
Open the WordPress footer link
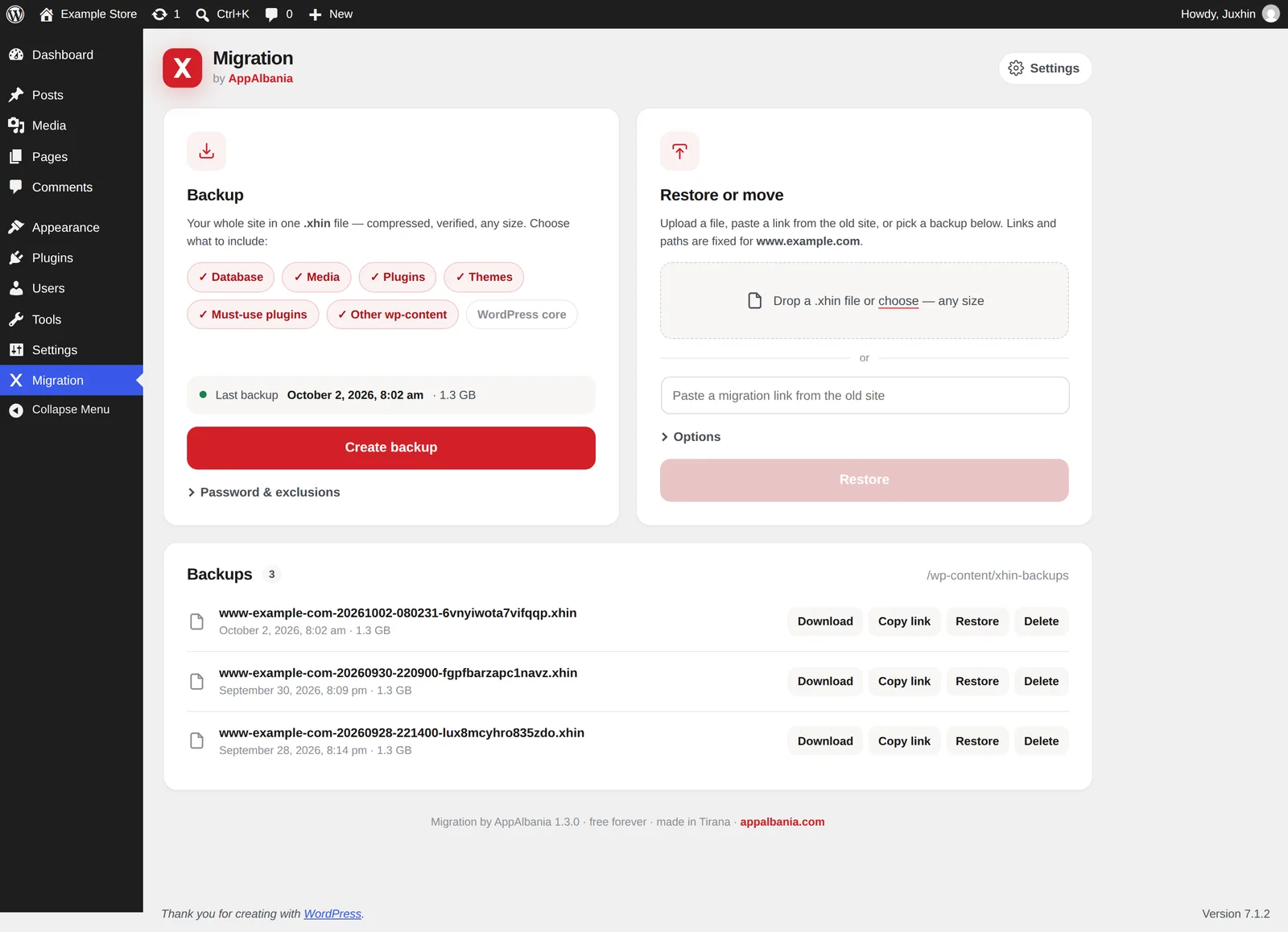pyautogui.click(x=332, y=914)
